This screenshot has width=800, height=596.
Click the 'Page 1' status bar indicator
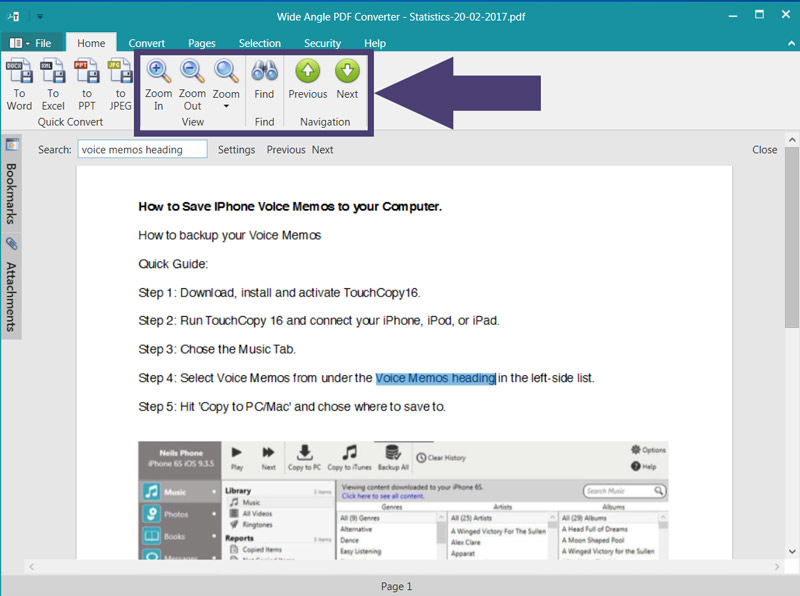click(x=396, y=586)
